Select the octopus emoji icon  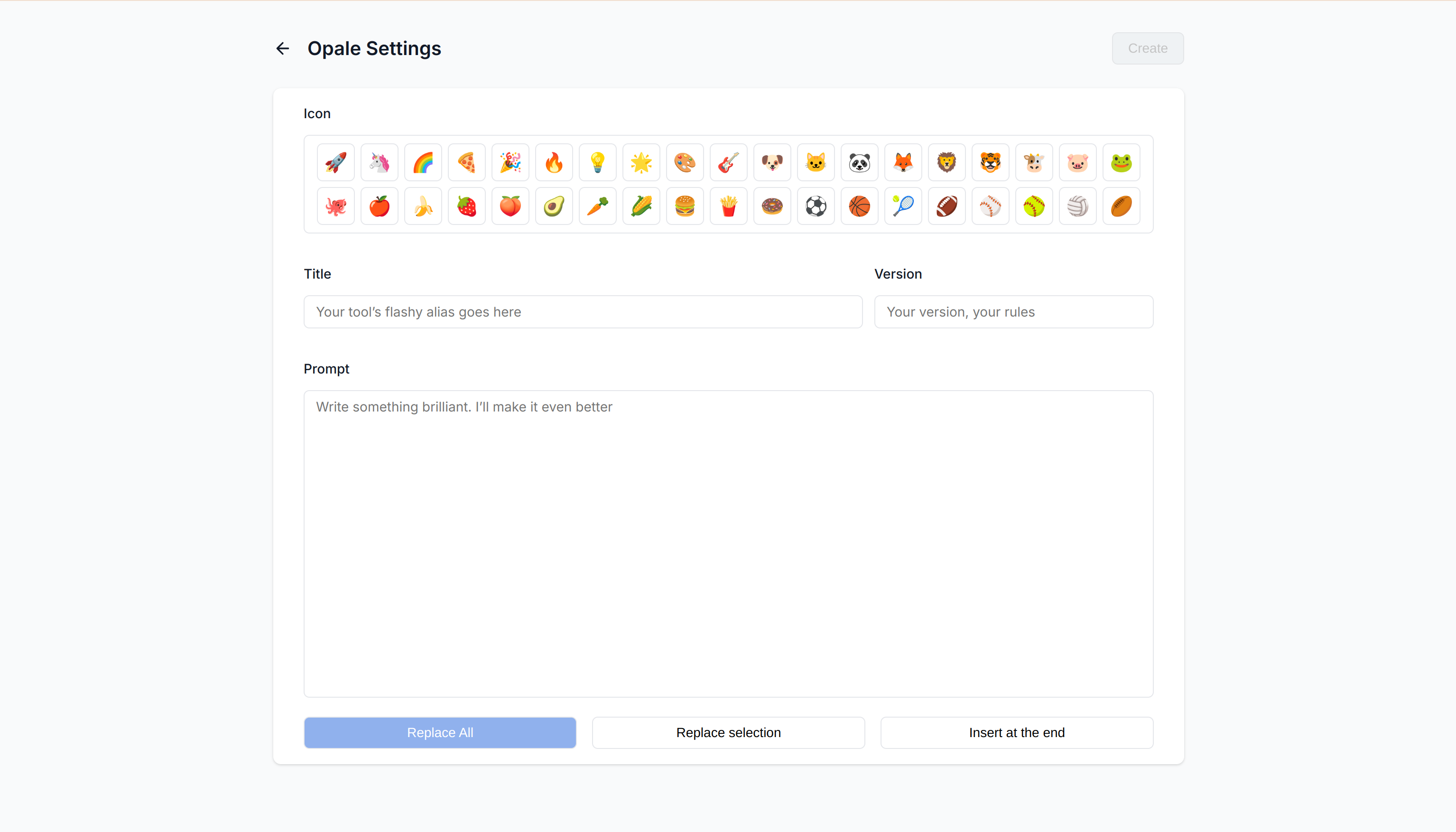point(336,206)
